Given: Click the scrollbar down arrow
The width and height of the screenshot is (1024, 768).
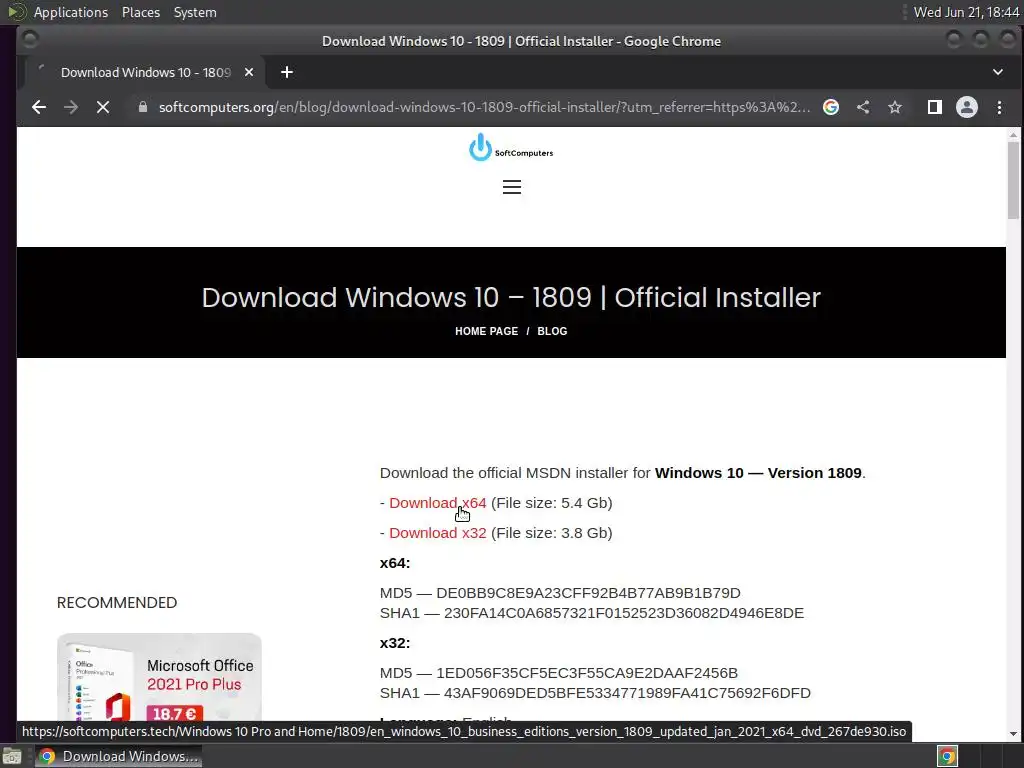Looking at the screenshot, I should (1013, 733).
